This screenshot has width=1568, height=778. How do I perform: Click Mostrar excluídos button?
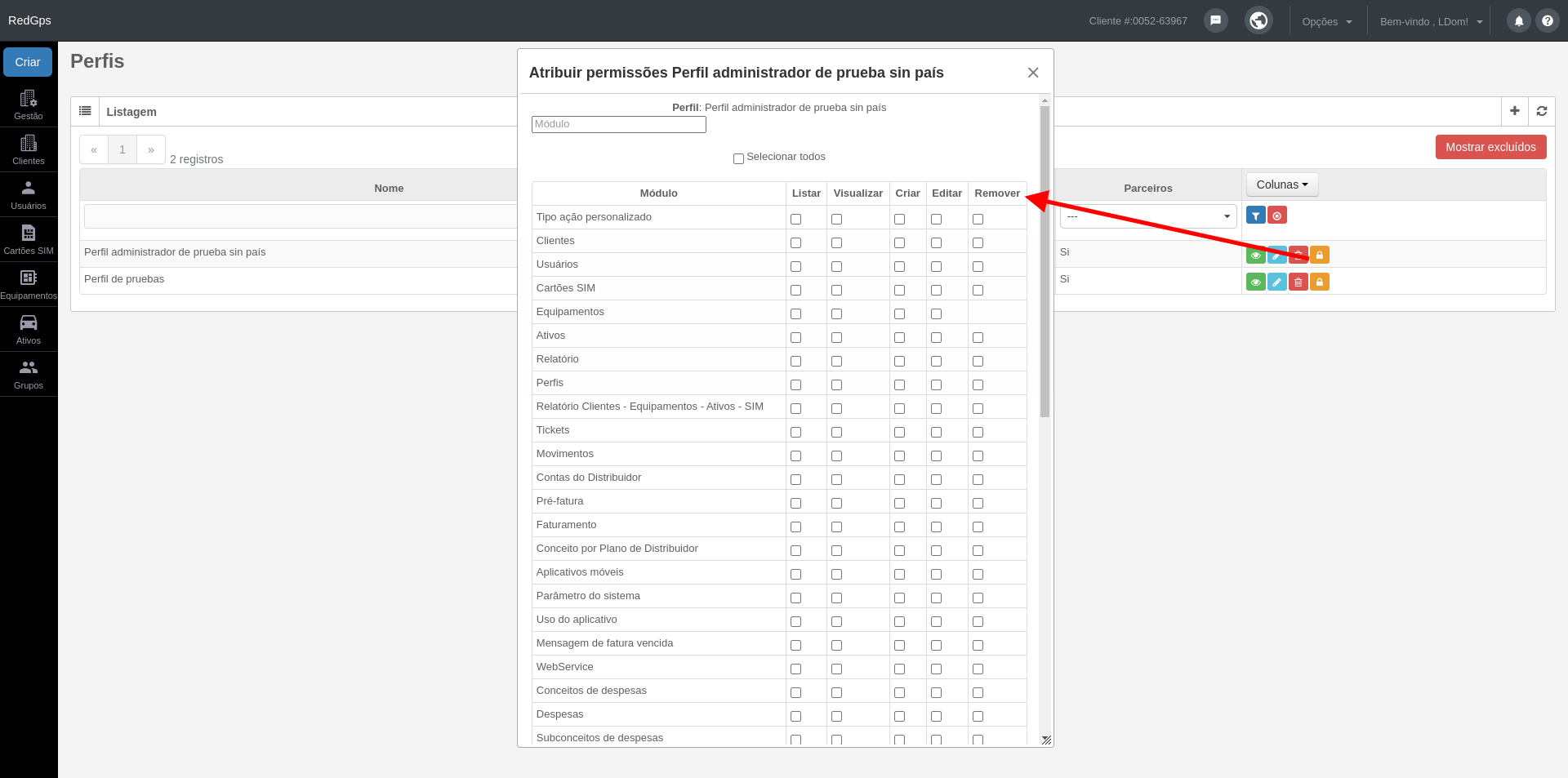1490,147
